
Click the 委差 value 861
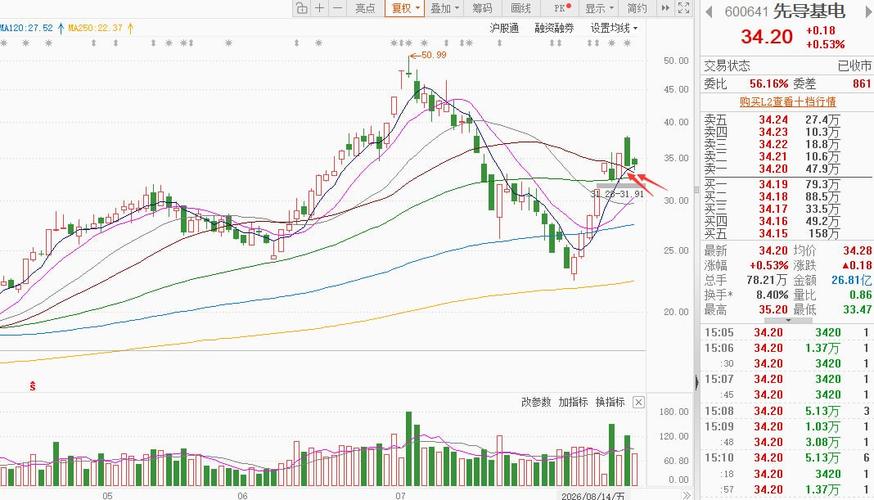(x=862, y=84)
